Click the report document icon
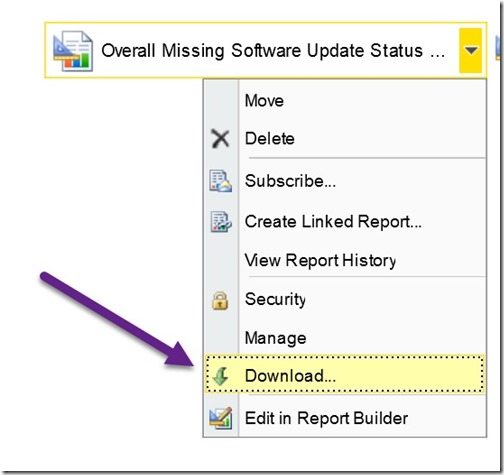The image size is (504, 475). click(73, 51)
